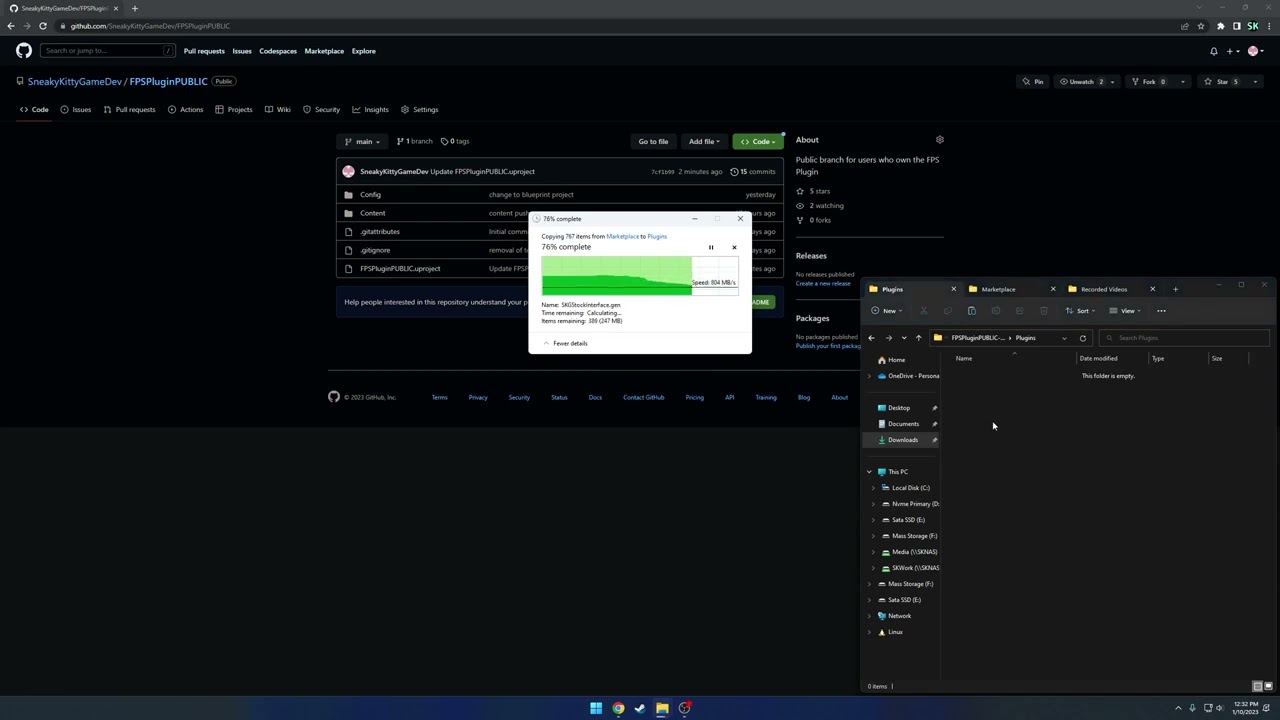Open the 15 commits history link
1280x720 pixels.
(752, 171)
